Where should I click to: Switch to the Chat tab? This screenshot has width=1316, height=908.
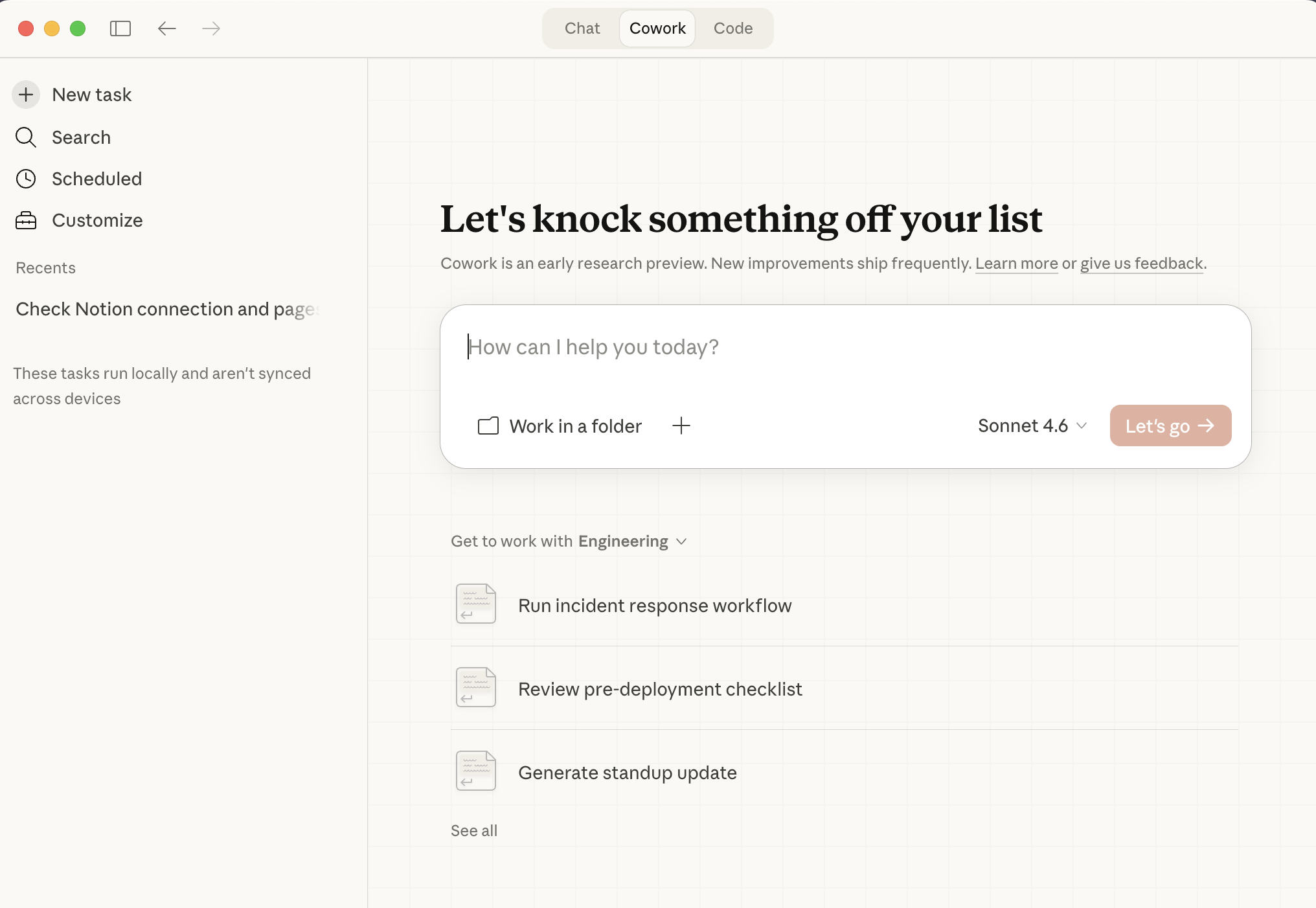pyautogui.click(x=582, y=28)
